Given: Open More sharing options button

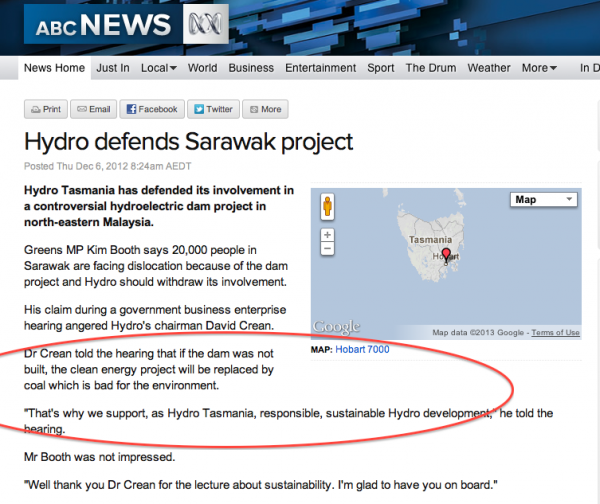Looking at the screenshot, I should pyautogui.click(x=265, y=109).
